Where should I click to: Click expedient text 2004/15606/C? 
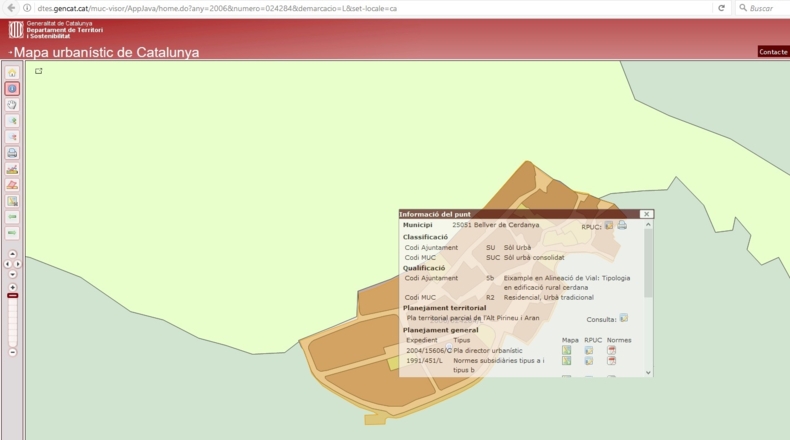tap(429, 350)
